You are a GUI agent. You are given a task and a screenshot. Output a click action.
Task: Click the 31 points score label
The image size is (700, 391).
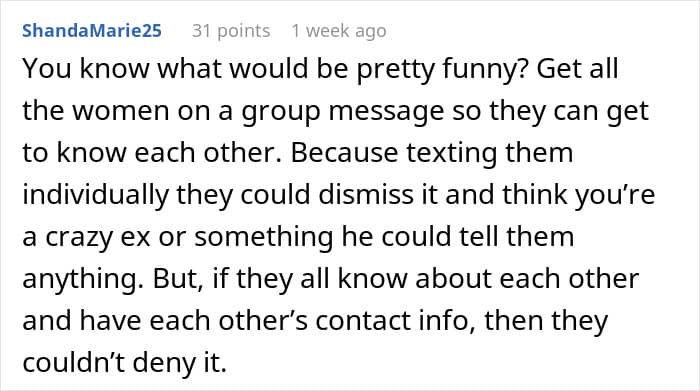(x=231, y=31)
